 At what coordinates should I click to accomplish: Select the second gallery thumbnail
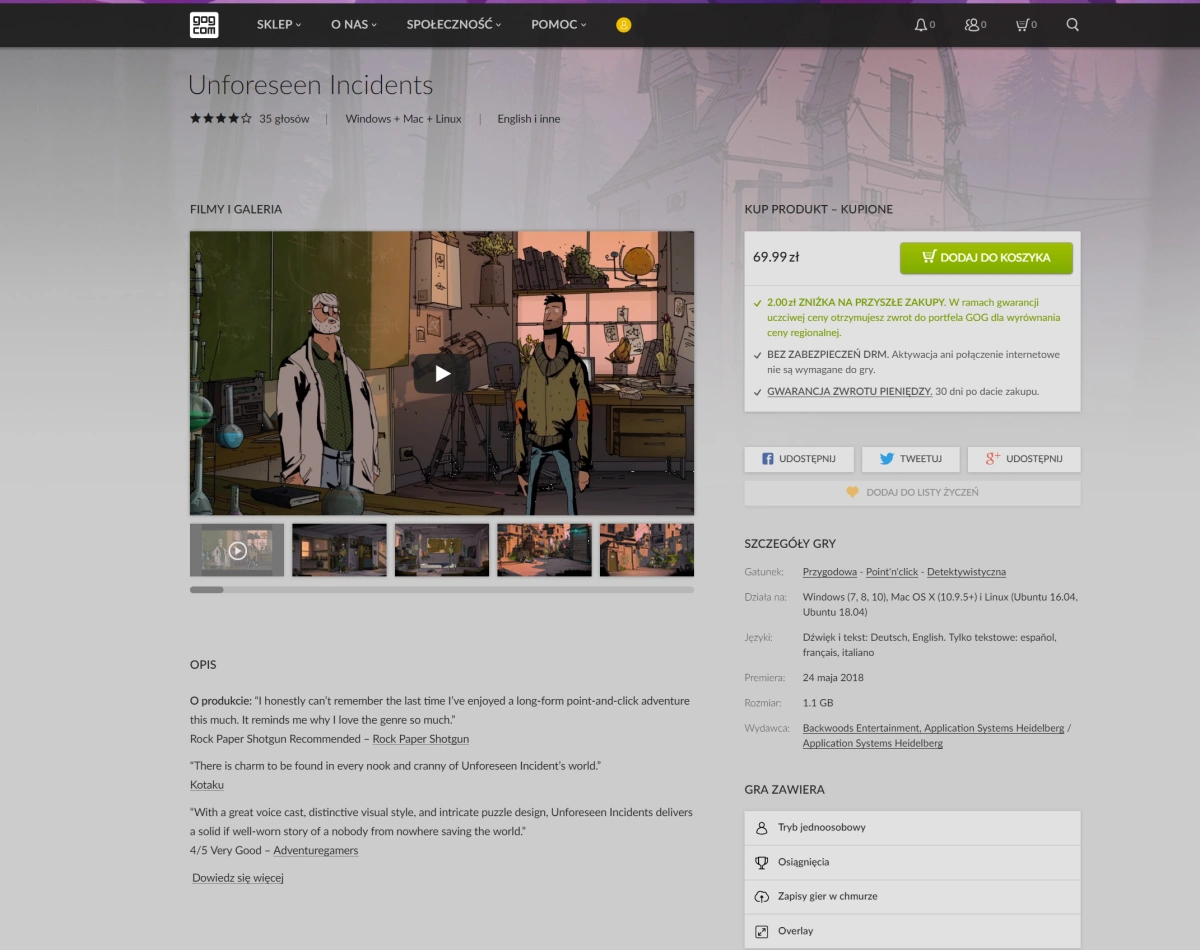pyautogui.click(x=339, y=550)
